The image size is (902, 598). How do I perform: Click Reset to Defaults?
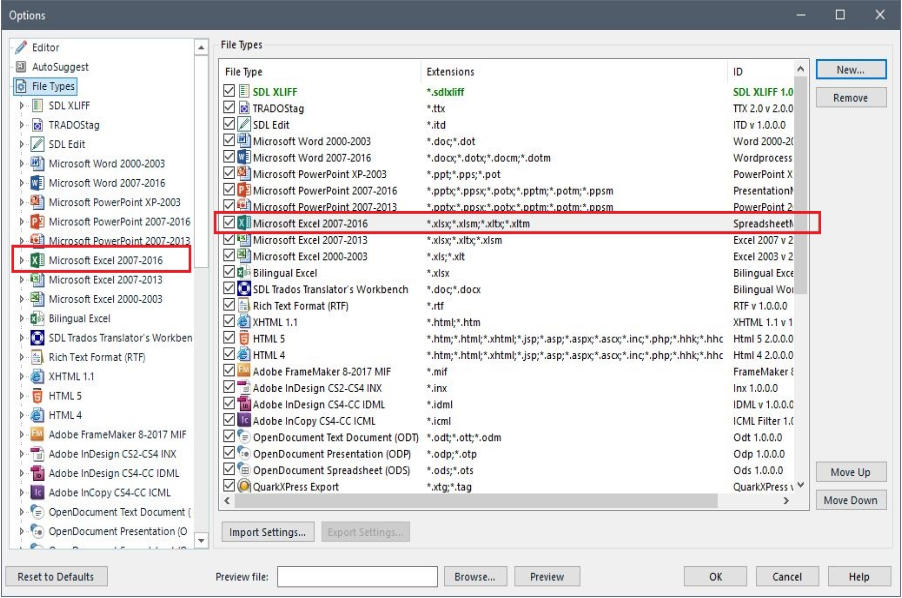pyautogui.click(x=56, y=577)
